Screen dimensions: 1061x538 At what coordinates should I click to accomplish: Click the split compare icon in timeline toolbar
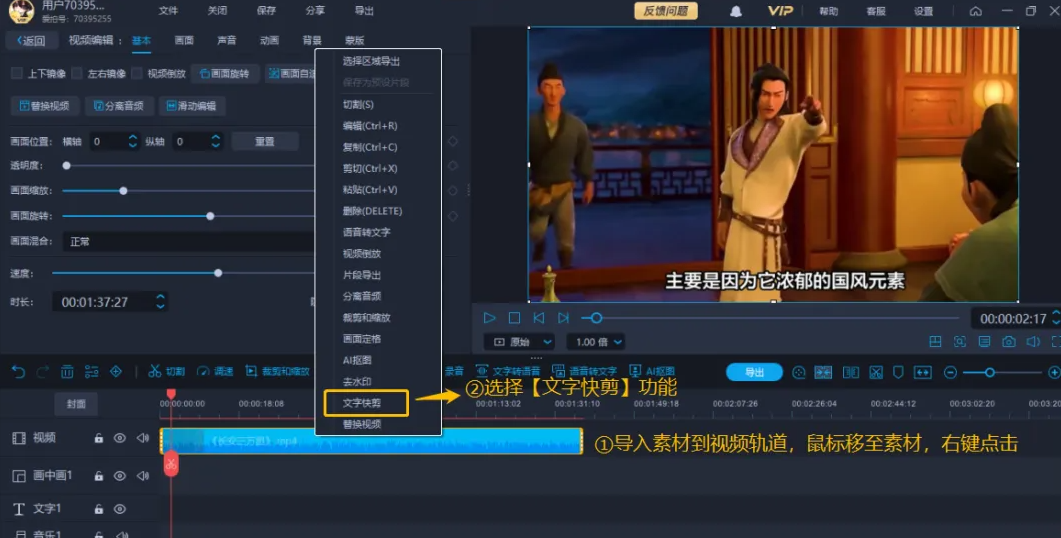click(x=851, y=373)
